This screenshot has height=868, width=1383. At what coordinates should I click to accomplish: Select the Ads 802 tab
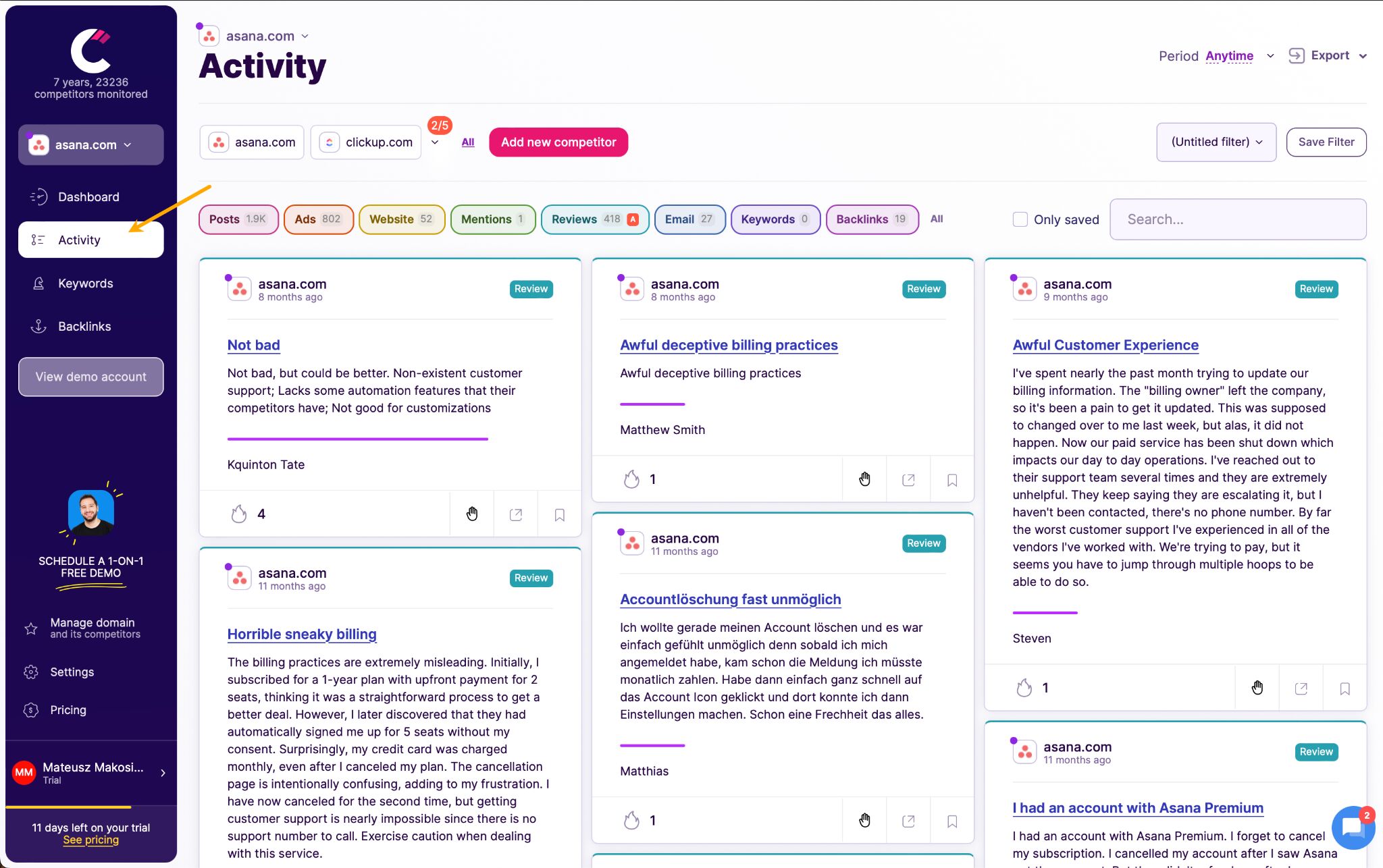(x=317, y=219)
